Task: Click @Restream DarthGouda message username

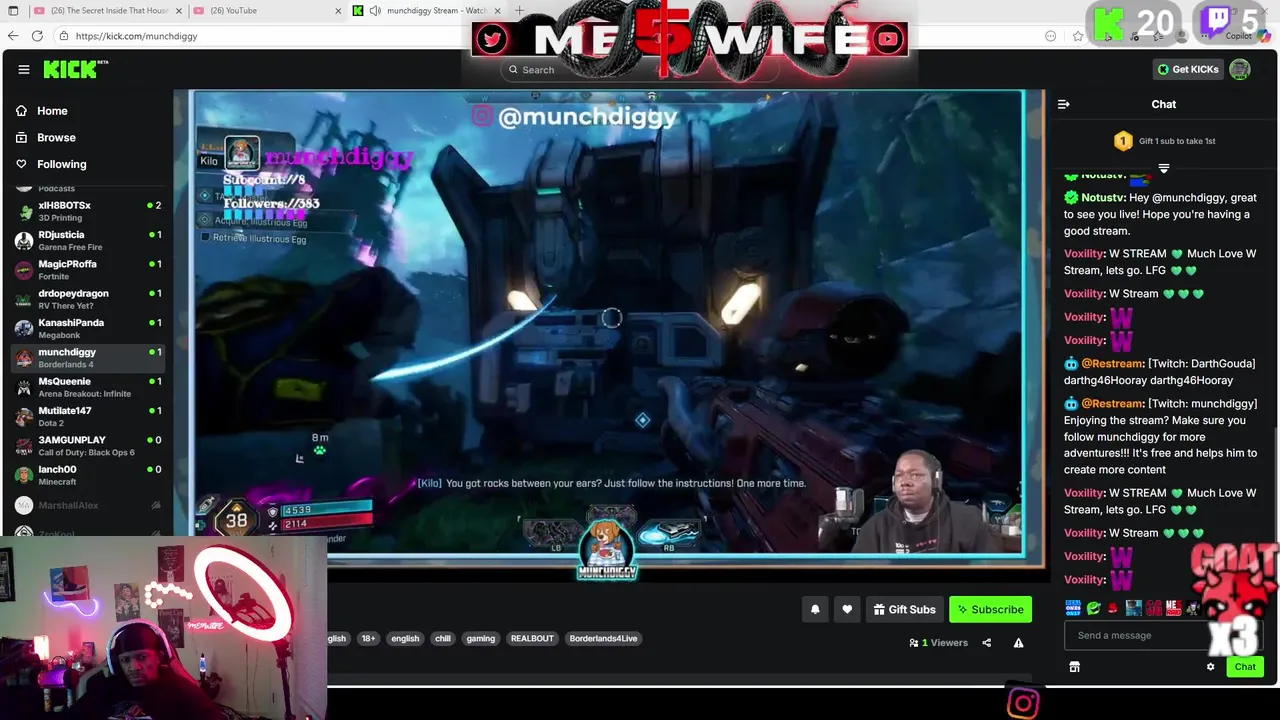Action: coord(1113,364)
